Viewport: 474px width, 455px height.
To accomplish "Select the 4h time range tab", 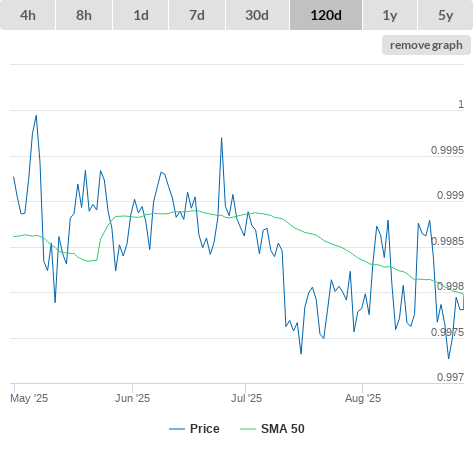I will click(28, 15).
